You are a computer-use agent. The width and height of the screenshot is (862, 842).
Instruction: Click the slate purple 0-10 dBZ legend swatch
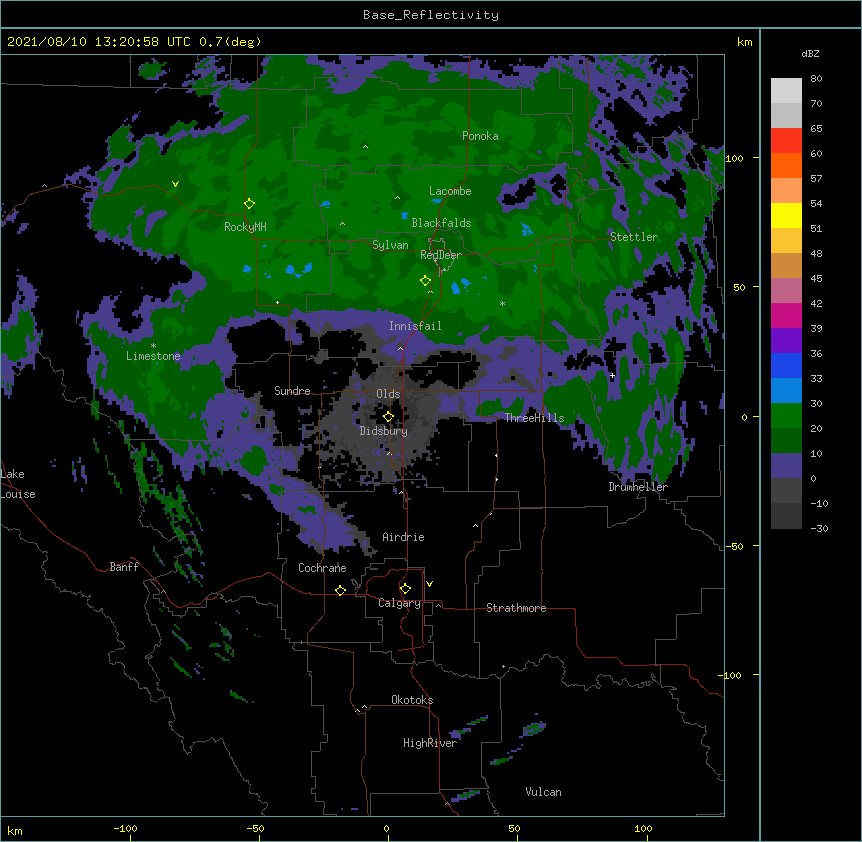click(786, 466)
